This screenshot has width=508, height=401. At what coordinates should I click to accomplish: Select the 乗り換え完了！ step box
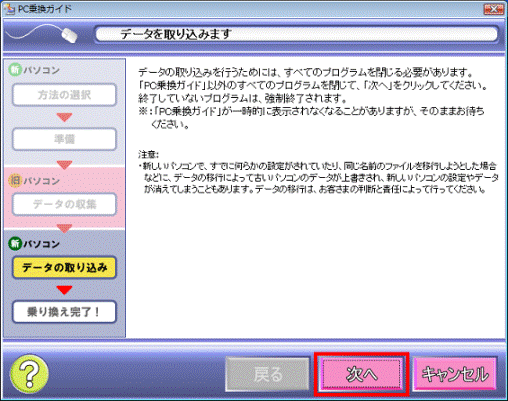click(x=64, y=312)
